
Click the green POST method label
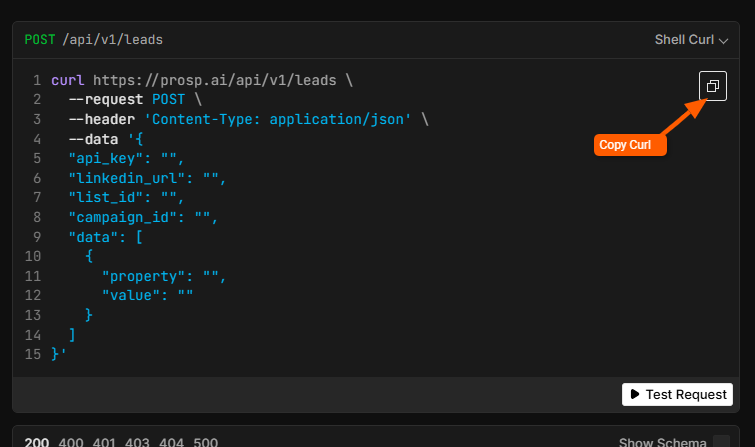pyautogui.click(x=41, y=40)
